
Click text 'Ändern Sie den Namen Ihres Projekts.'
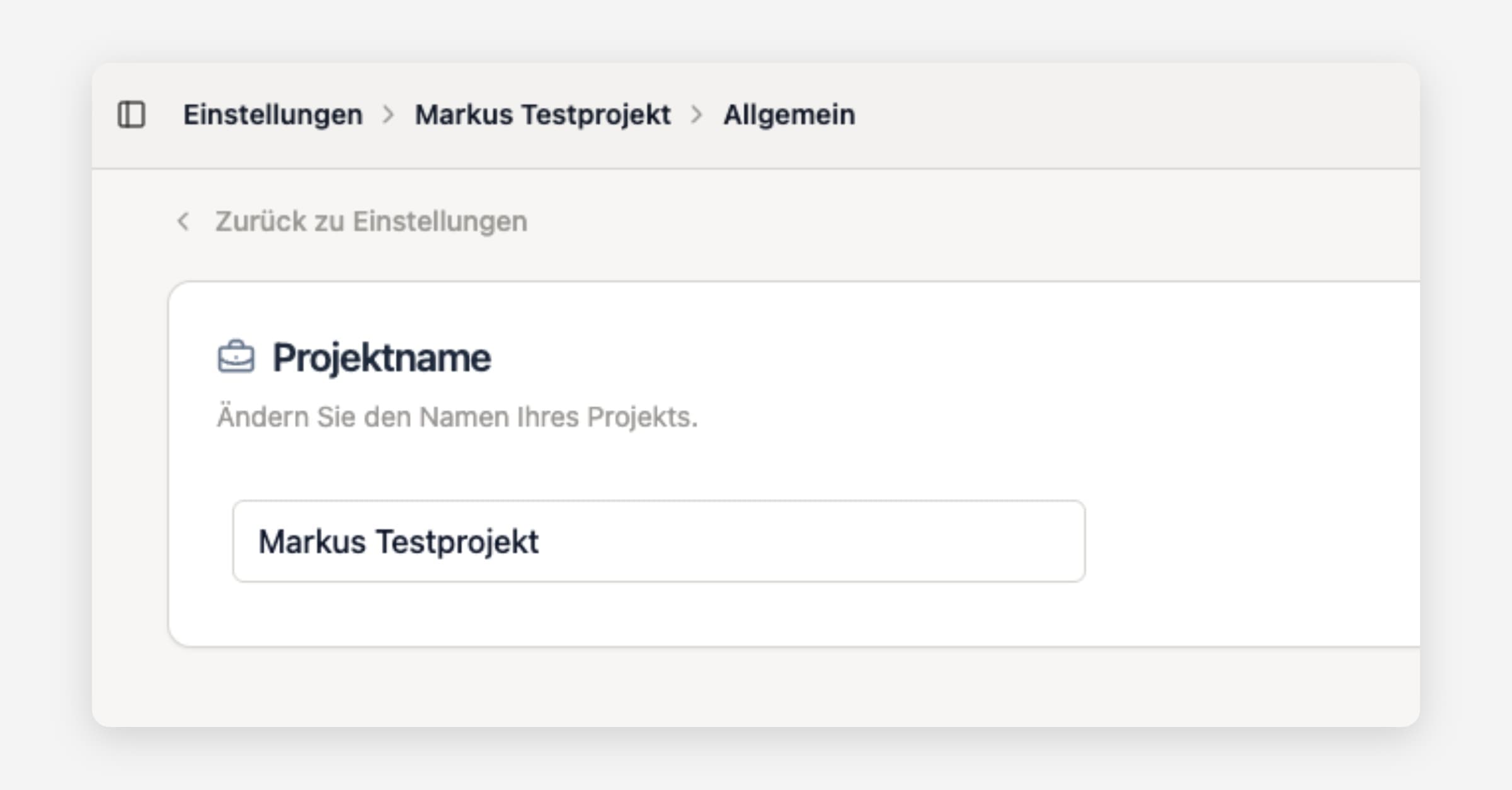457,416
